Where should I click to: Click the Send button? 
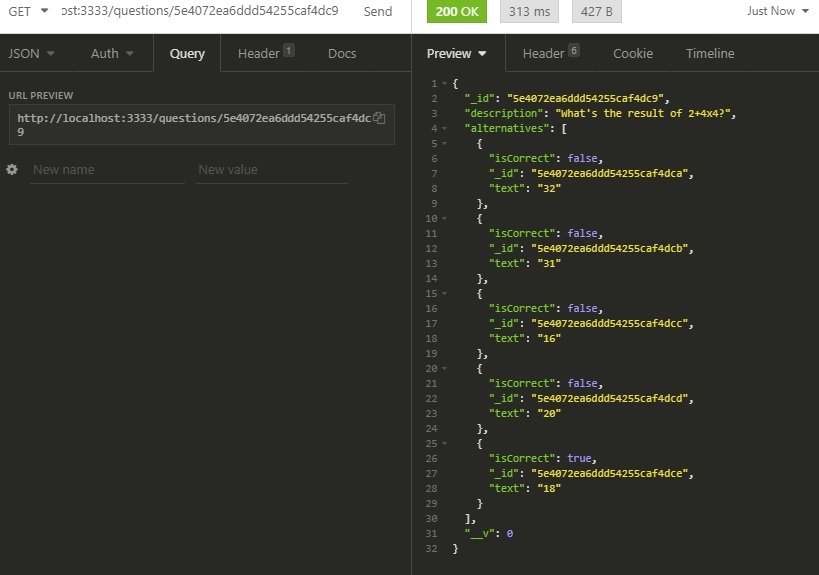coord(378,11)
